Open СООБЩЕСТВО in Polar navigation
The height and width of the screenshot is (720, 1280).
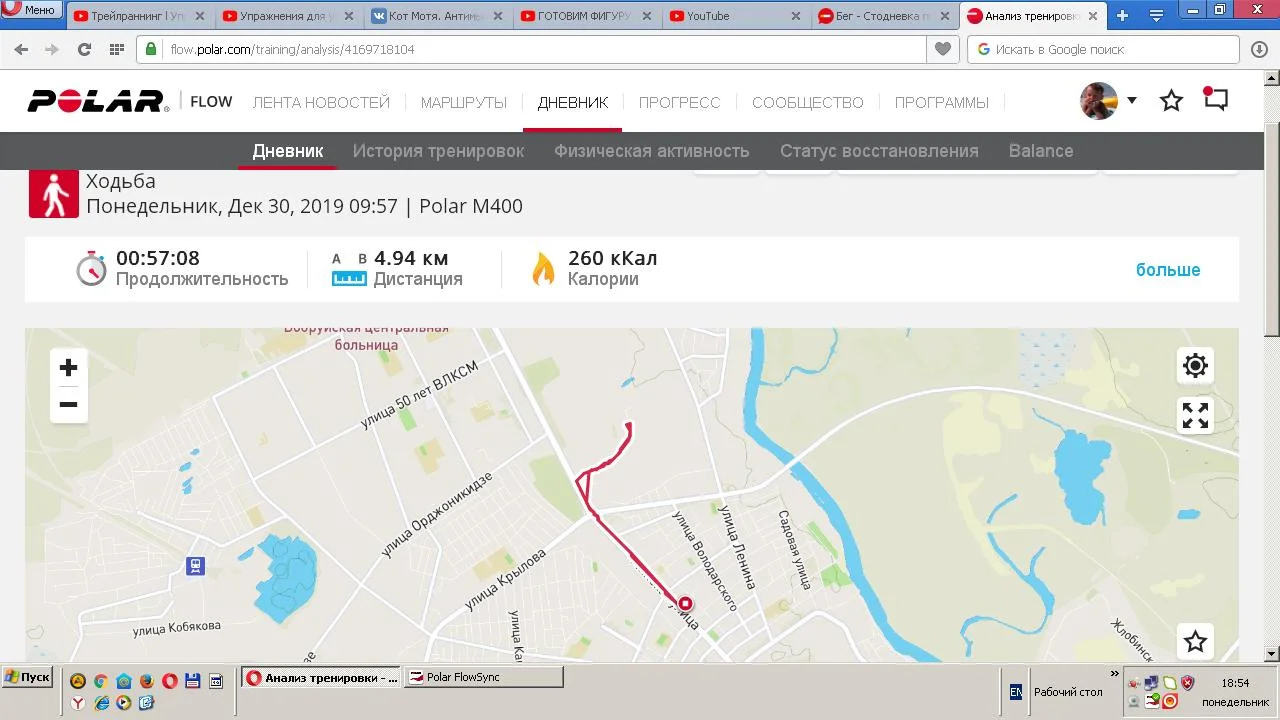(x=808, y=102)
